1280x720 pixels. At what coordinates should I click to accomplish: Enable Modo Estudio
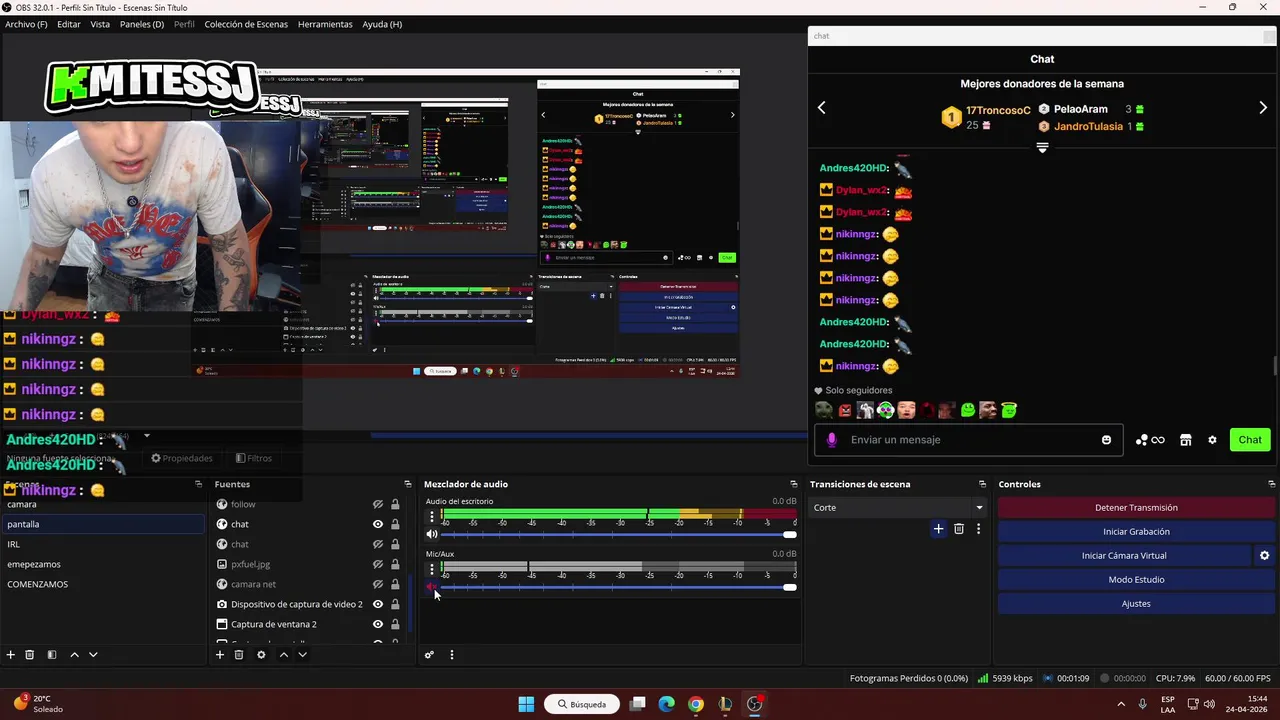click(1136, 580)
